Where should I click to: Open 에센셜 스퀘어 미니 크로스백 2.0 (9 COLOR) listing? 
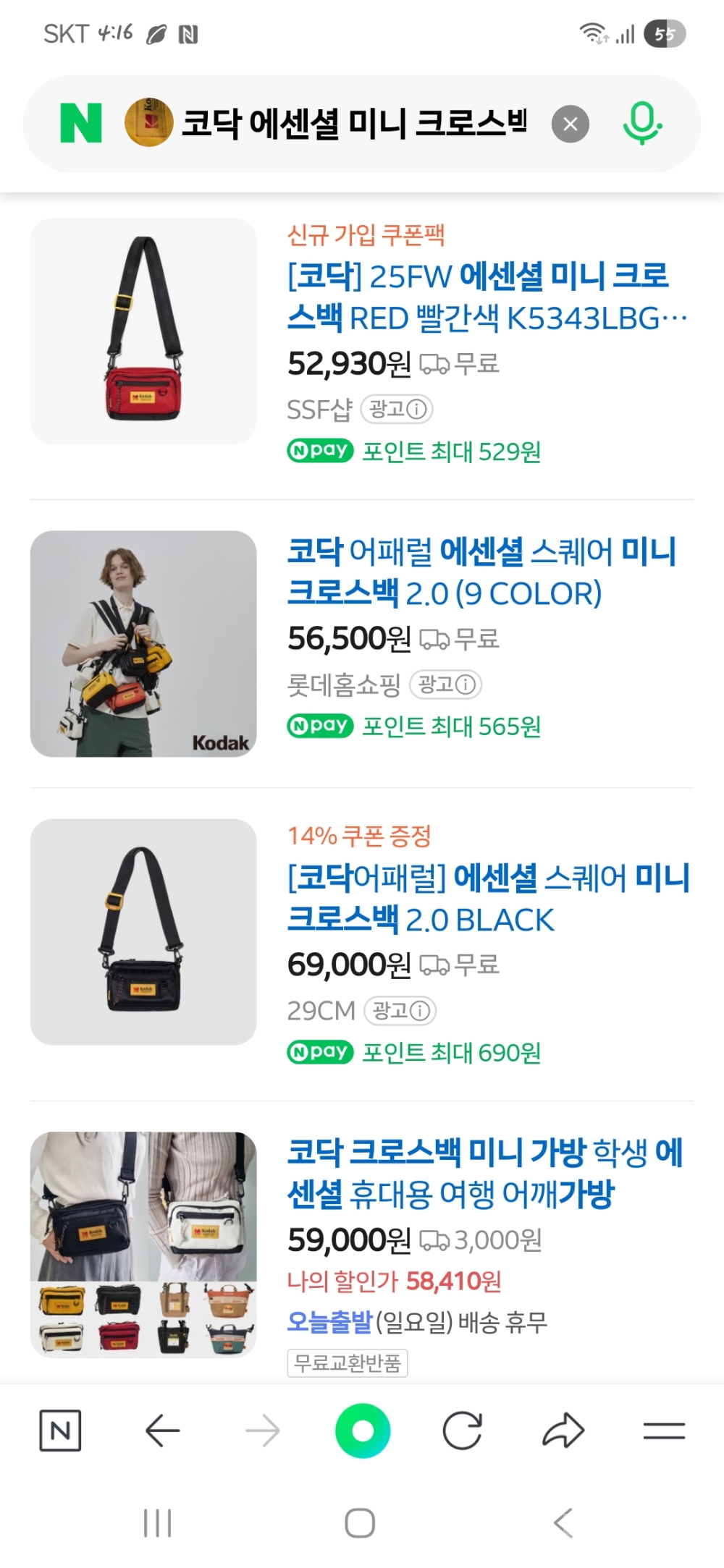click(481, 572)
